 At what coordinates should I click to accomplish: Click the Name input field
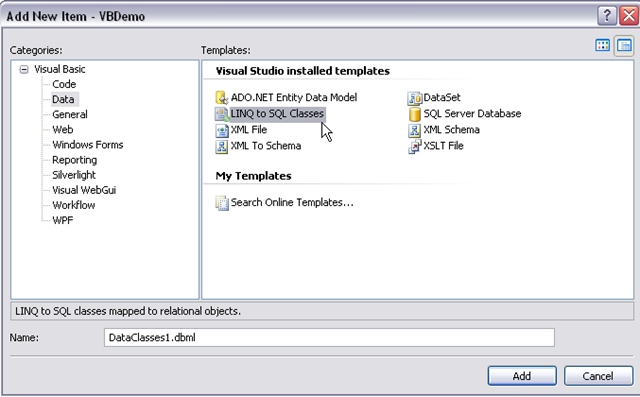tap(329, 338)
